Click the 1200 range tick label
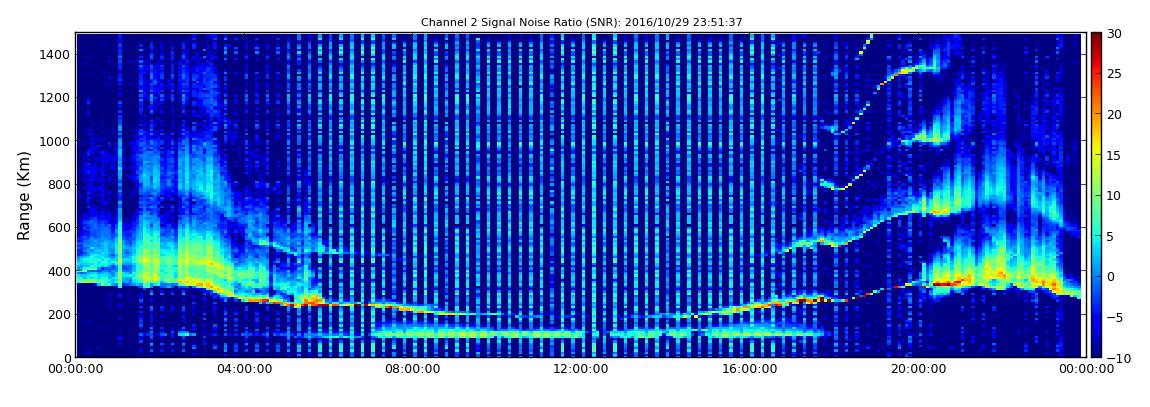Image resolution: width=1150 pixels, height=407 pixels. 56,98
